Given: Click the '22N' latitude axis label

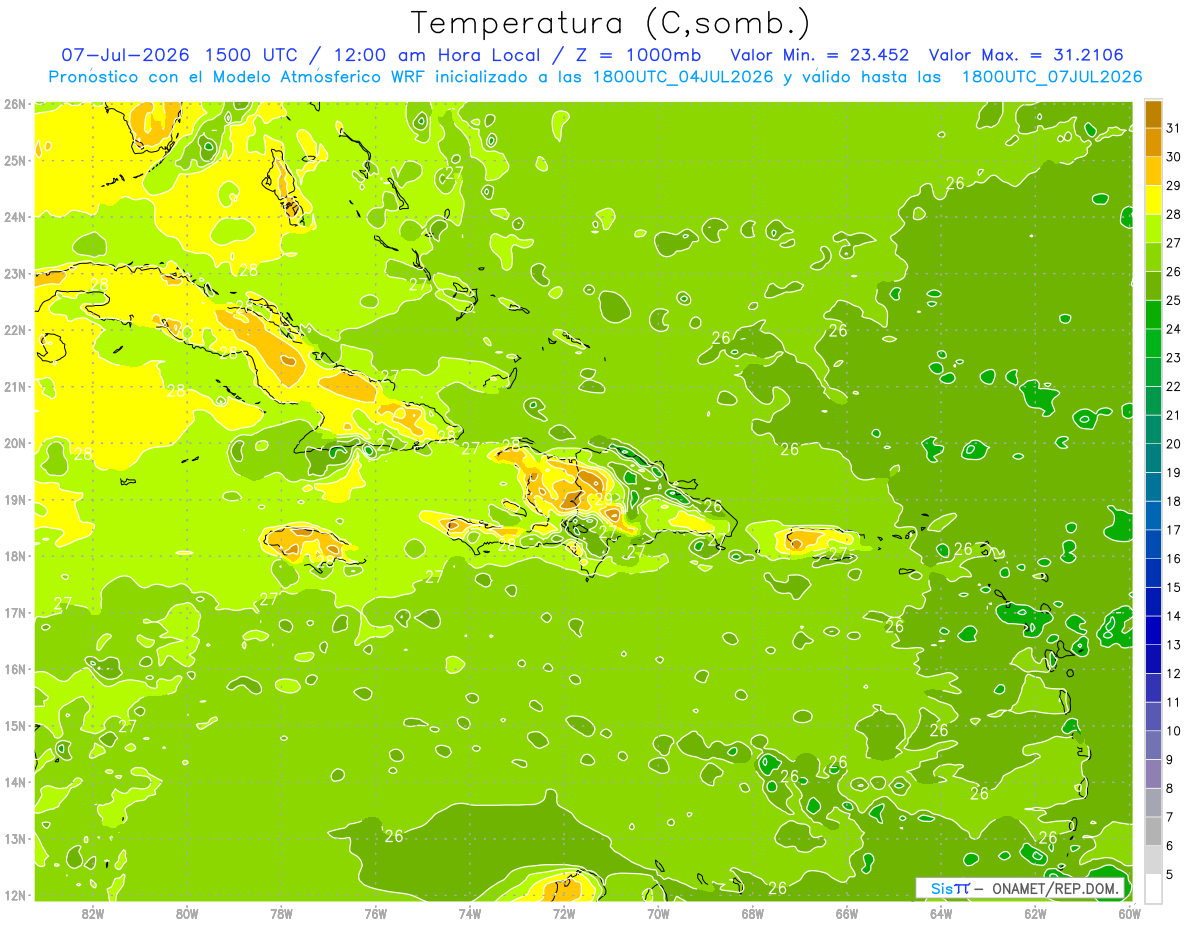Looking at the screenshot, I should coord(14,330).
